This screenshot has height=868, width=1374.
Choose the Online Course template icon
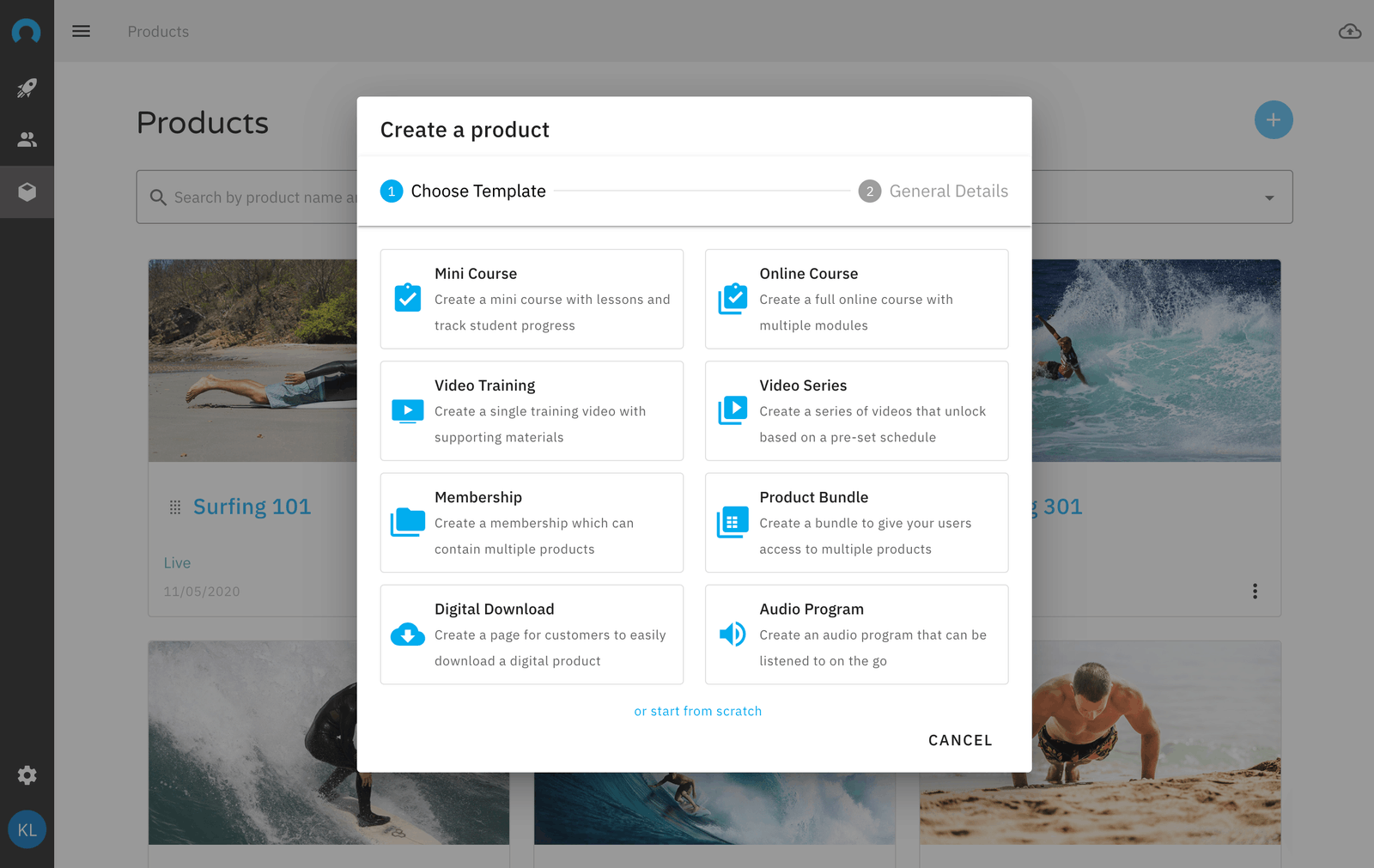(732, 299)
